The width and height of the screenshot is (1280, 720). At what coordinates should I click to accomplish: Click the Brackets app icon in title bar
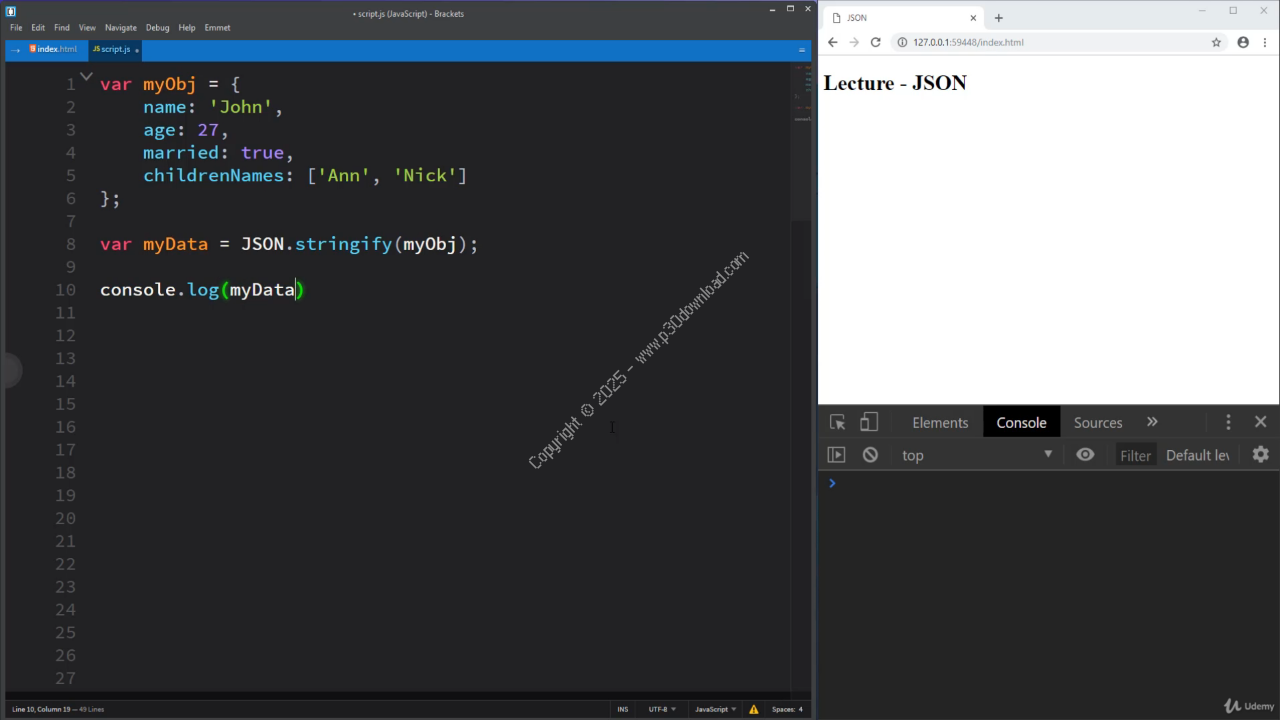(11, 12)
